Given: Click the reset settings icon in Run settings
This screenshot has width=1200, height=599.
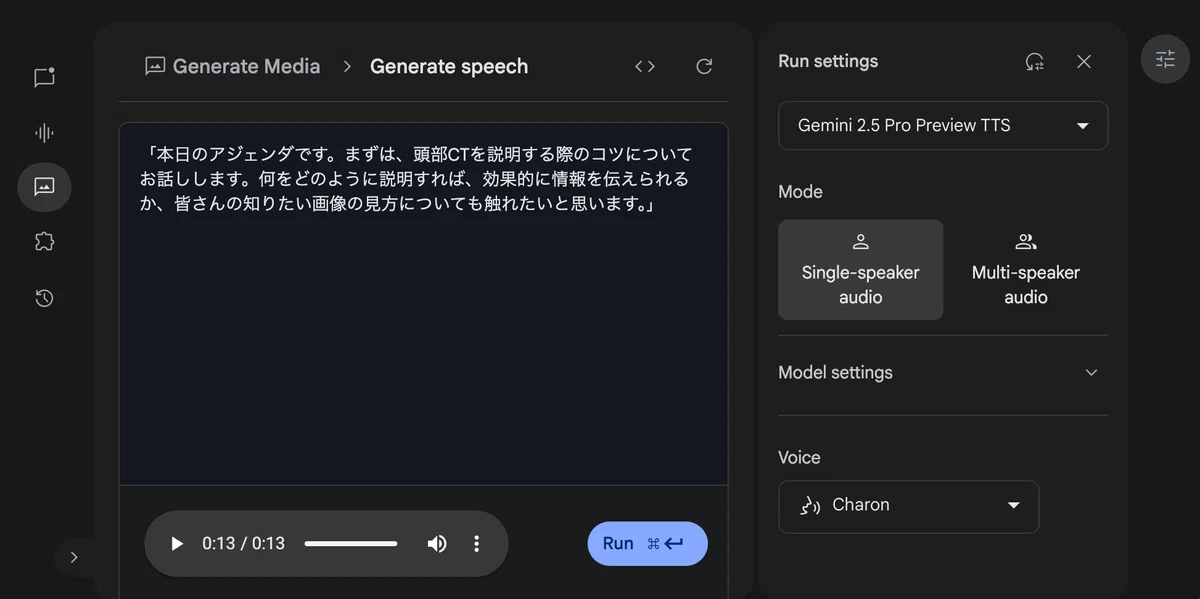Looking at the screenshot, I should (1035, 62).
